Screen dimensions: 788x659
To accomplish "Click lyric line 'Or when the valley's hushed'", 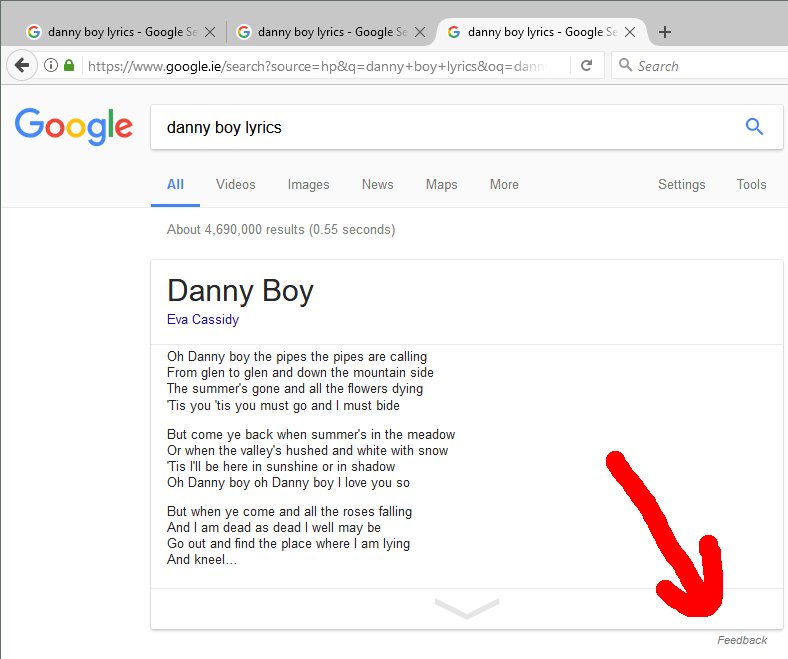I will (x=308, y=450).
